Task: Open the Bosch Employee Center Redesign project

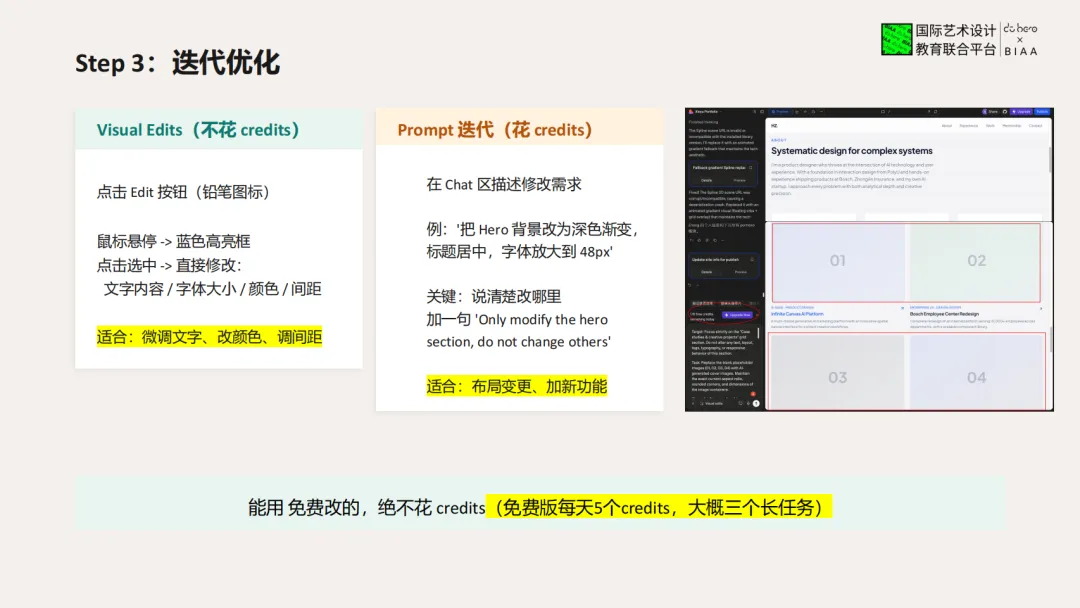Action: pos(944,314)
